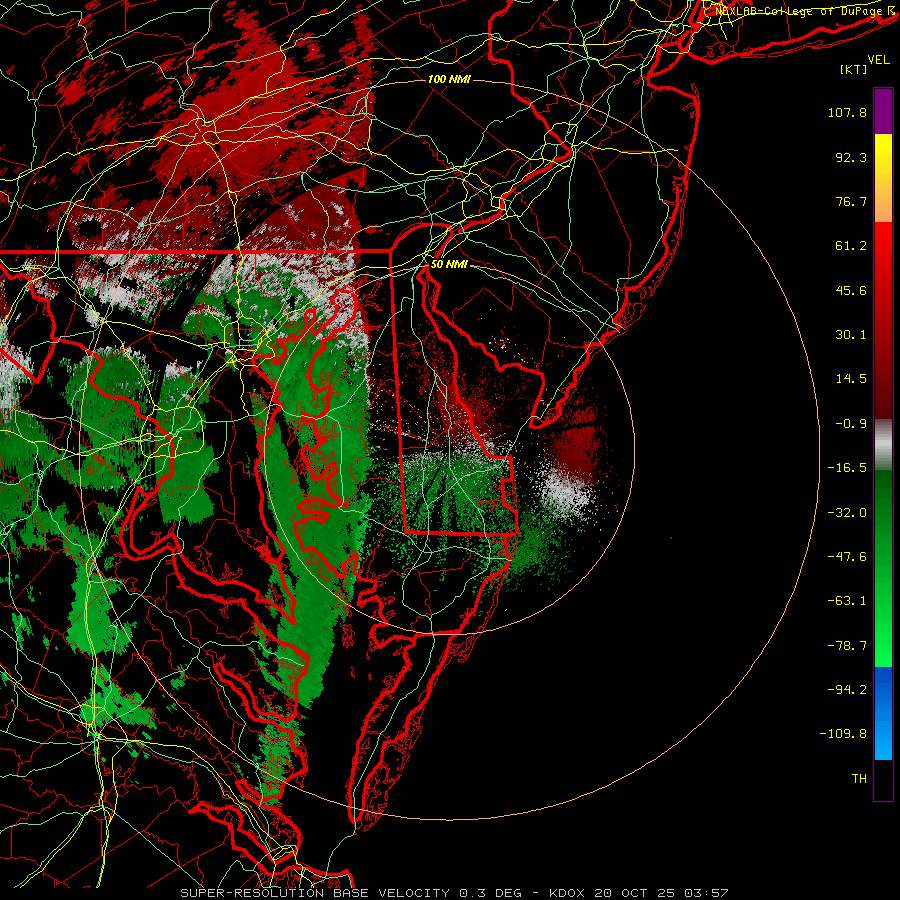Click the "100 NMI" range ring label
The width and height of the screenshot is (900, 900).
coord(449,79)
